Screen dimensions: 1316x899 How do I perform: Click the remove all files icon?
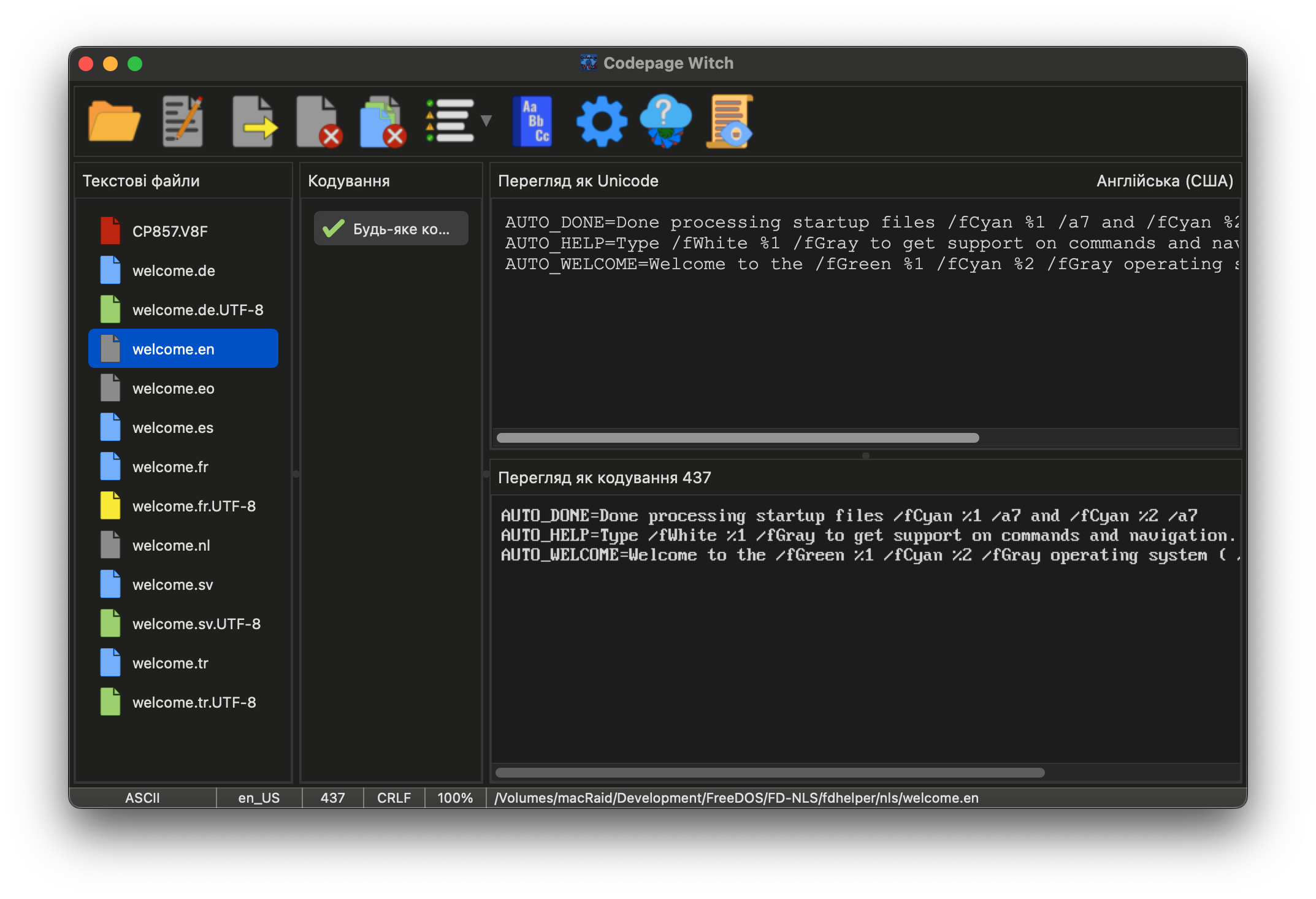click(x=383, y=121)
